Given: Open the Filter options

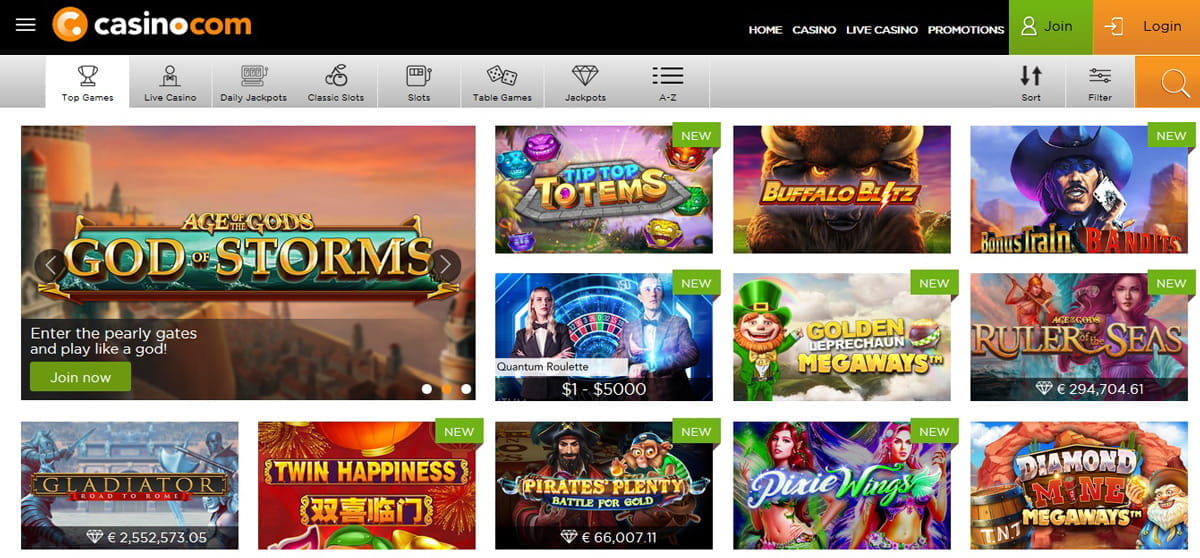Looking at the screenshot, I should (1100, 82).
